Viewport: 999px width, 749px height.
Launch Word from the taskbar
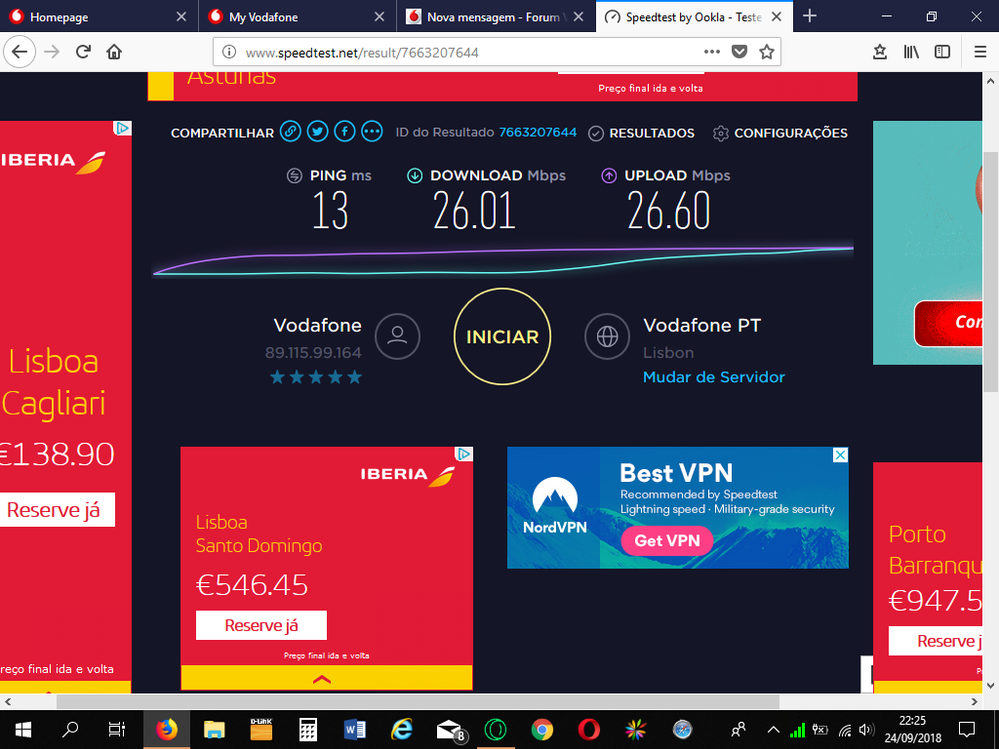pyautogui.click(x=354, y=729)
